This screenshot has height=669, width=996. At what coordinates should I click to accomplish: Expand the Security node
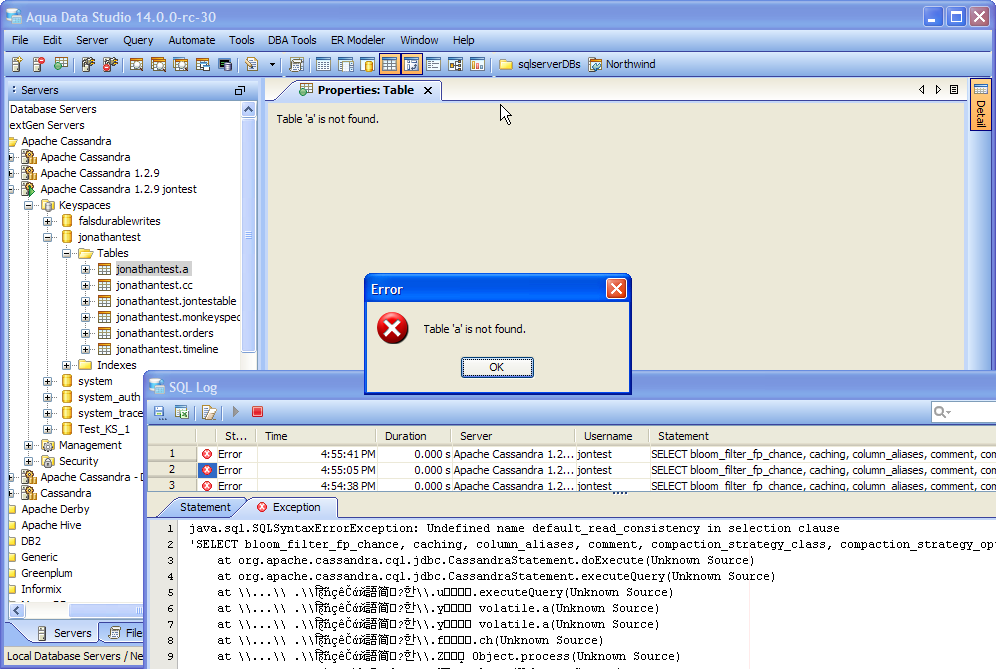coord(29,461)
